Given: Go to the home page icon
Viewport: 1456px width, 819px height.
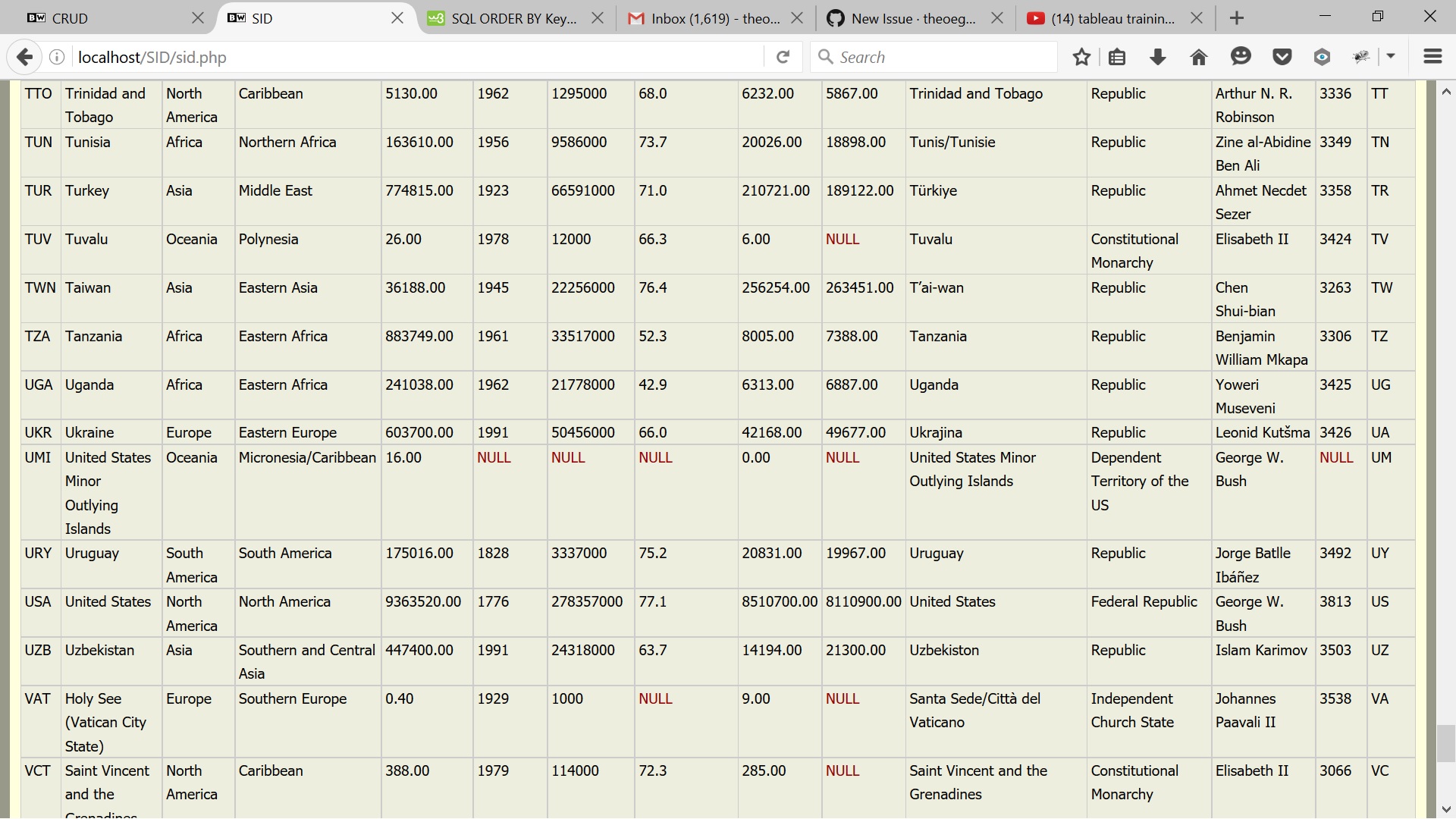Looking at the screenshot, I should click(x=1199, y=57).
